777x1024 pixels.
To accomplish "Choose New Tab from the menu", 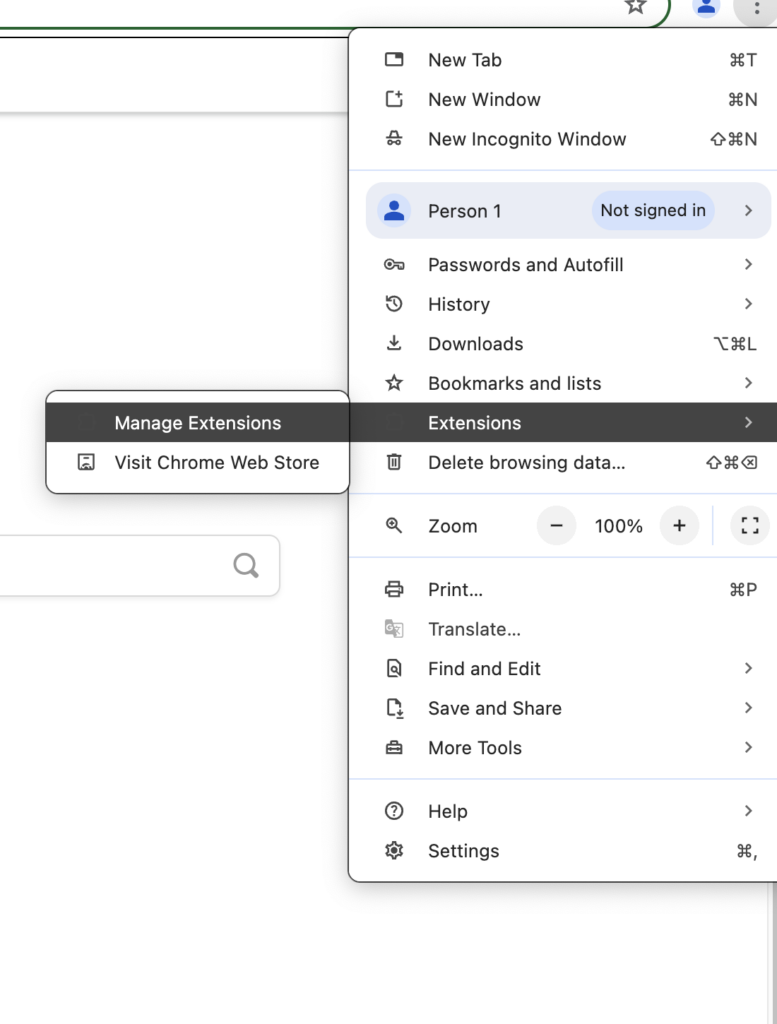I will click(x=563, y=60).
